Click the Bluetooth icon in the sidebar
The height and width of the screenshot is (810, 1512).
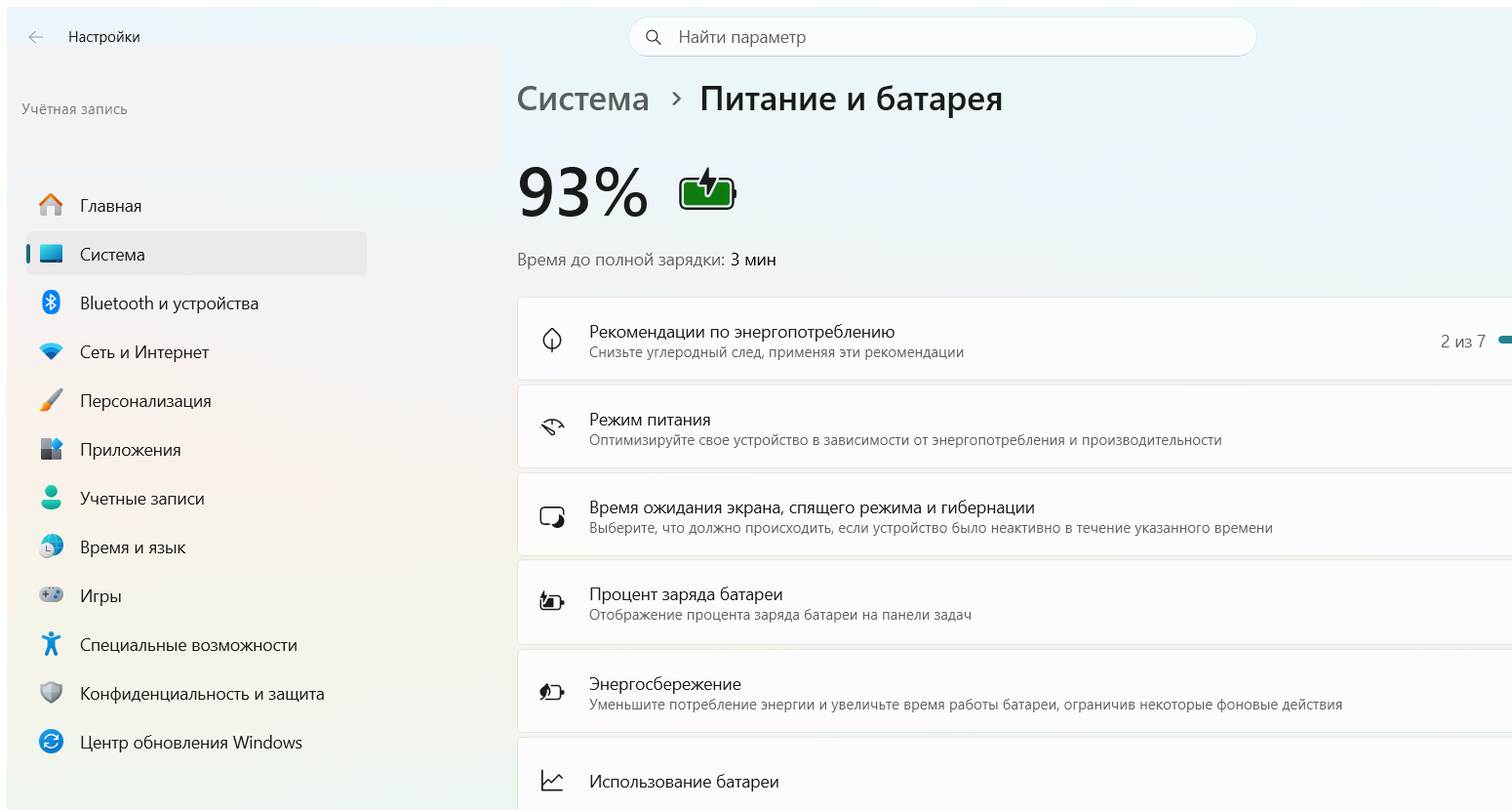click(51, 303)
